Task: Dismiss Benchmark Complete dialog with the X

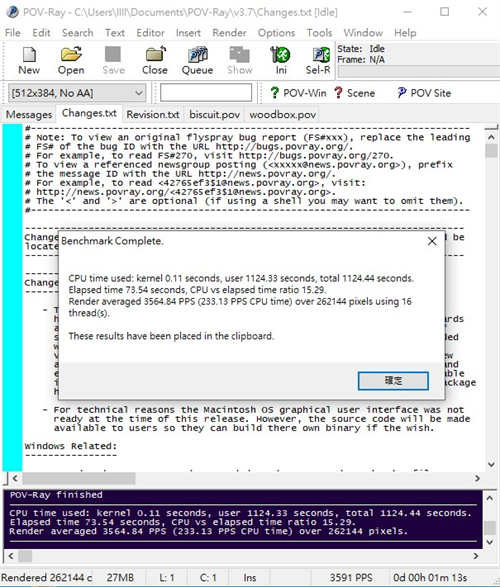Action: click(432, 241)
